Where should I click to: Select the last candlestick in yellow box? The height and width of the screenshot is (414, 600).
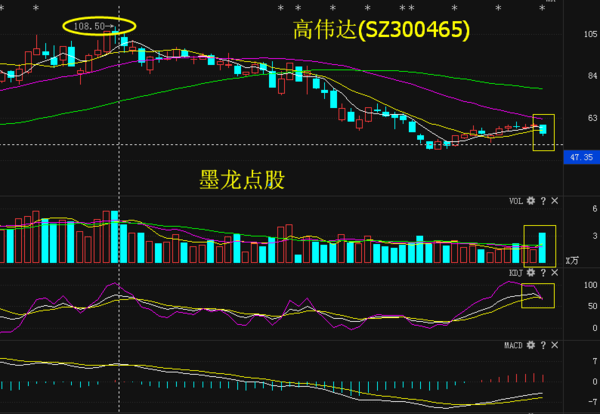point(543,129)
